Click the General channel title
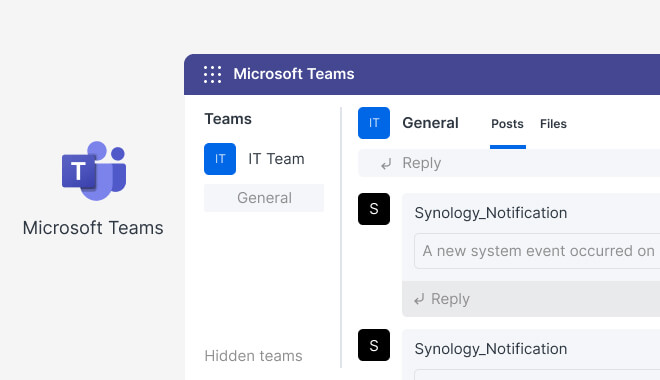This screenshot has height=380, width=660. (430, 123)
